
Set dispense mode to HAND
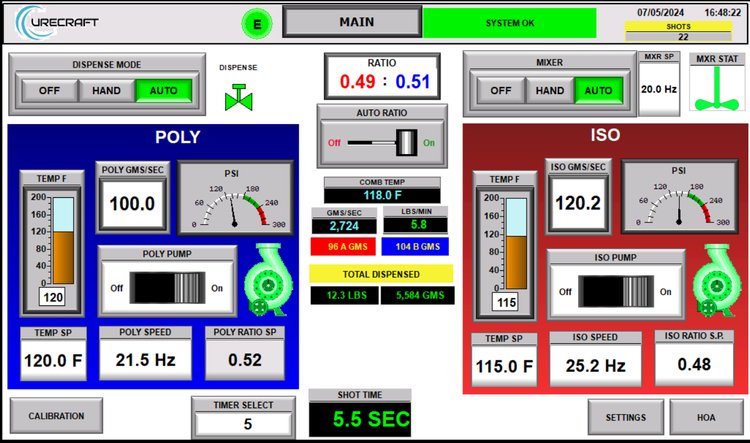[106, 90]
